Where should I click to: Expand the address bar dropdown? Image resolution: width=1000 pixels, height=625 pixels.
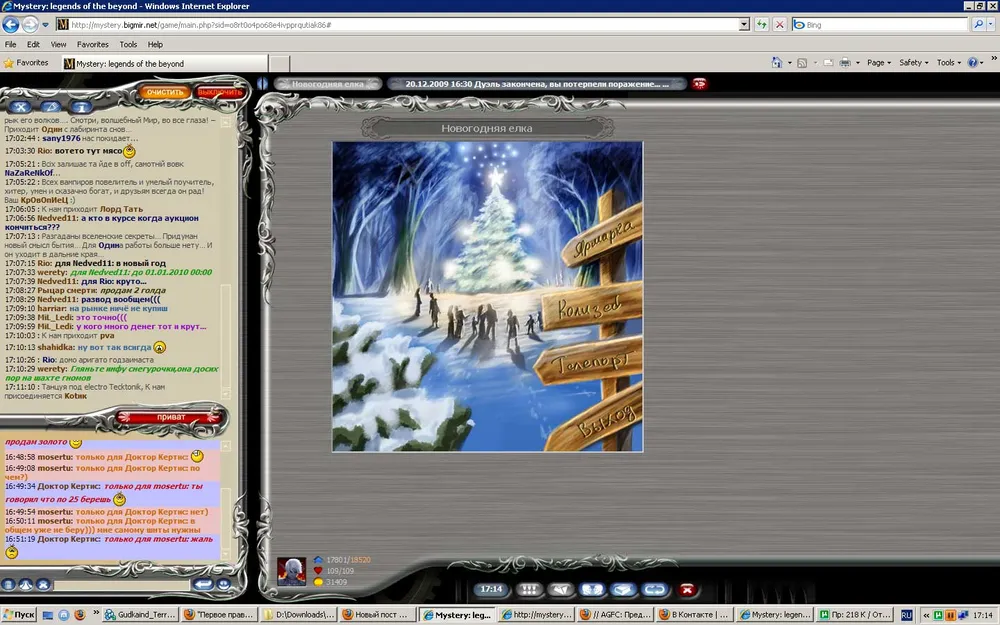pos(744,24)
